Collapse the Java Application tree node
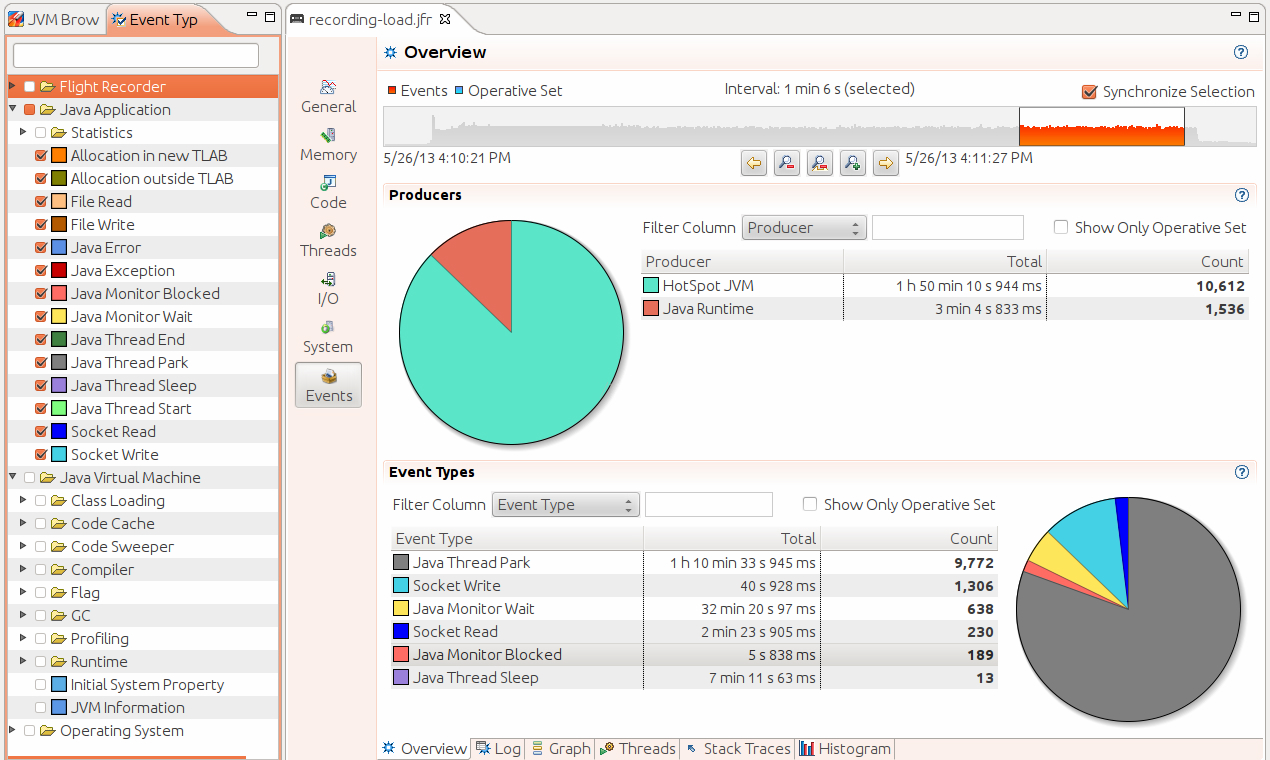 13,110
